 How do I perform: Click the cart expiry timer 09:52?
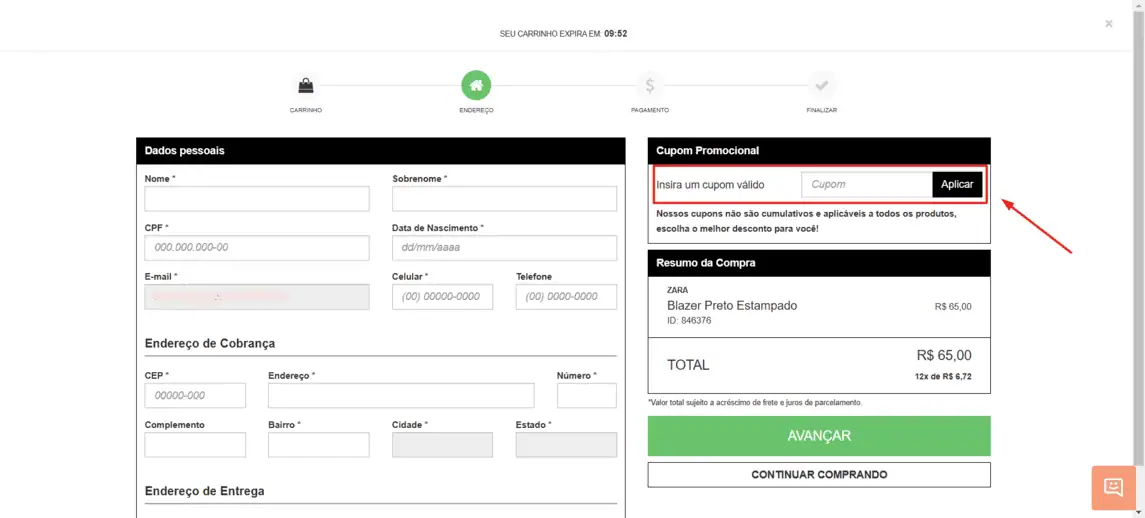point(616,34)
